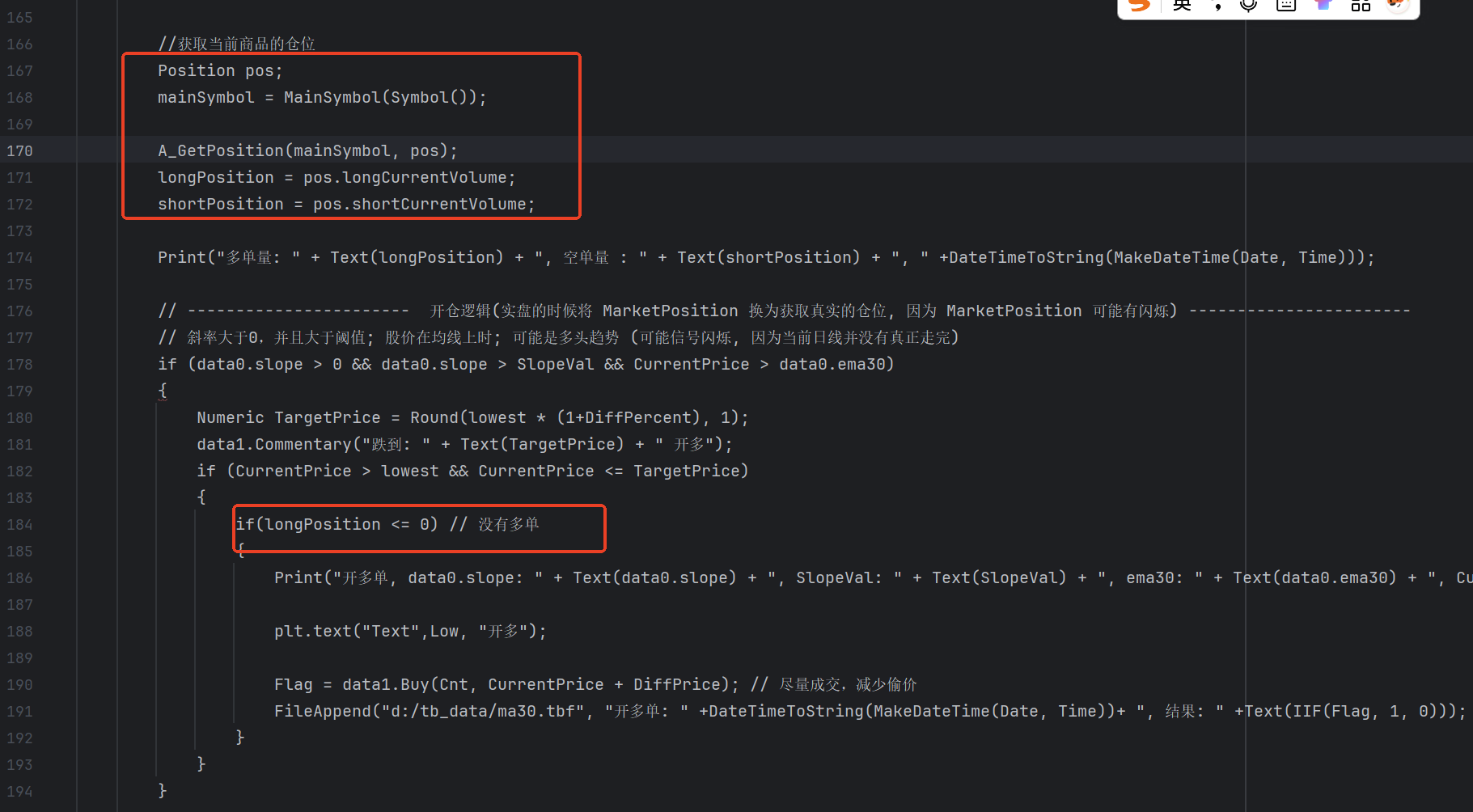Toggle the 英 English/Chinese input mode
The image size is (1473, 812).
point(1182,5)
